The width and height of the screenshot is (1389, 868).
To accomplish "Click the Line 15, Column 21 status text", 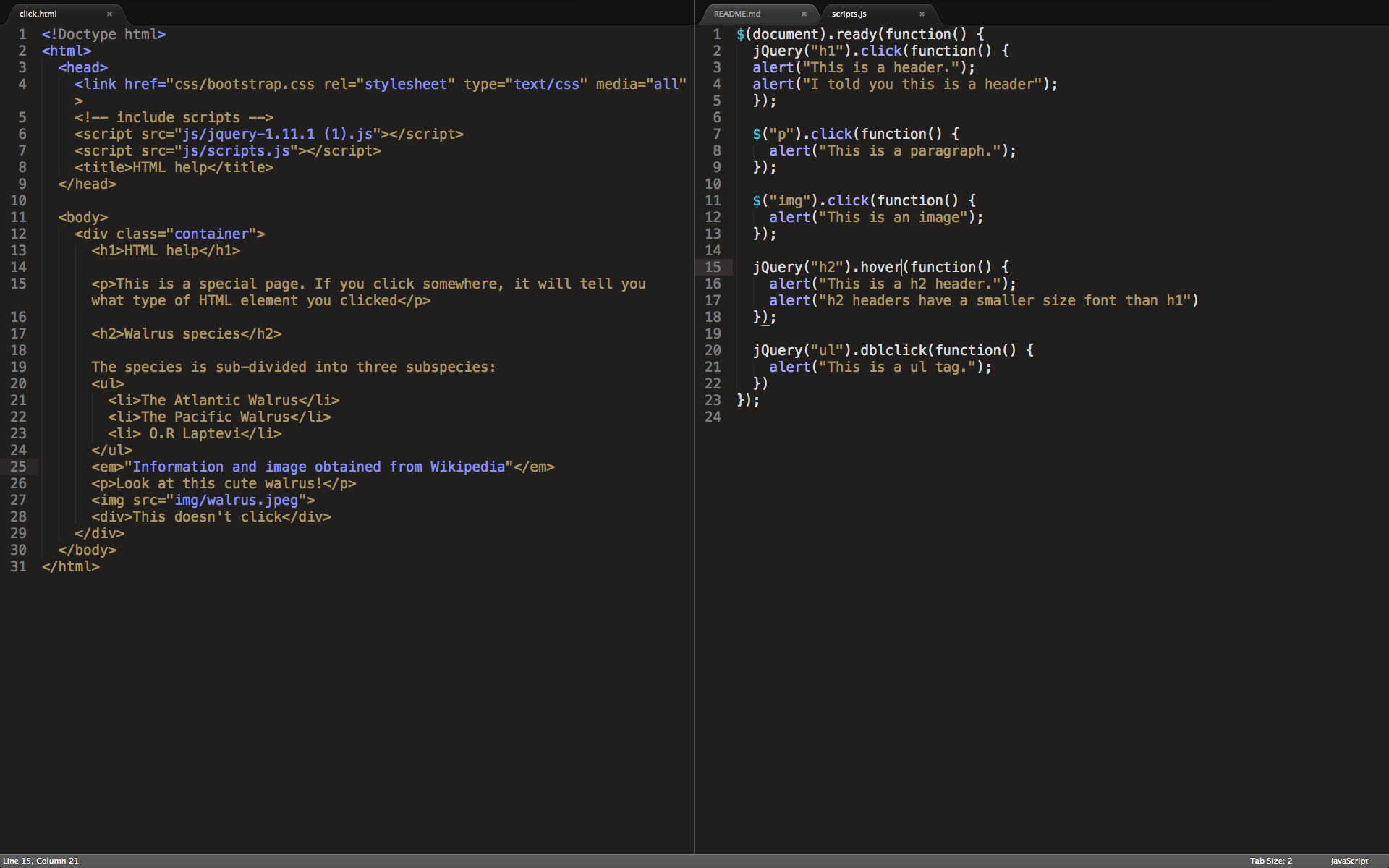I will click(x=41, y=861).
